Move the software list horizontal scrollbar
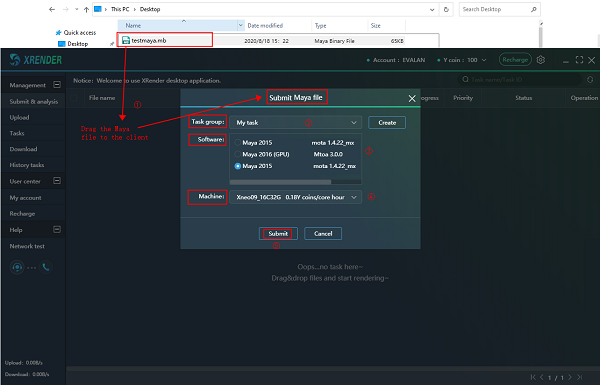The image size is (600, 385). pos(280,182)
